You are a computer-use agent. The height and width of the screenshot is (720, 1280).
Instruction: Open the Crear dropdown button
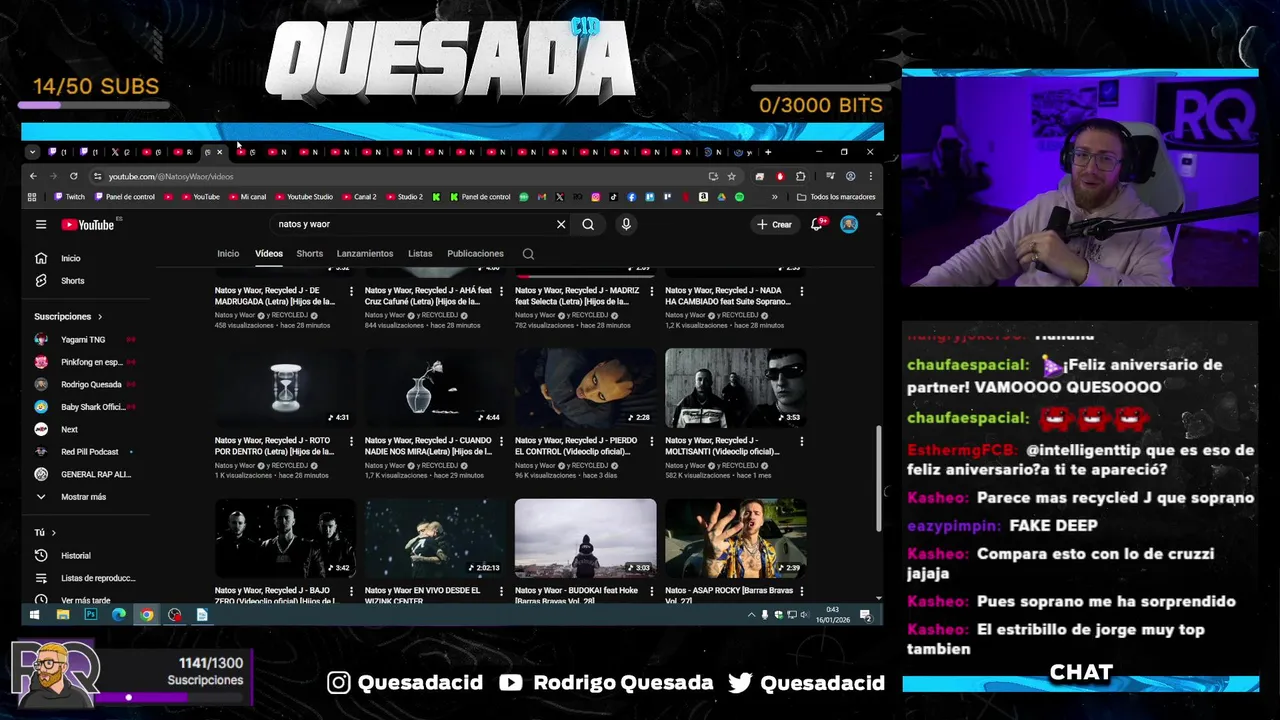coord(774,225)
